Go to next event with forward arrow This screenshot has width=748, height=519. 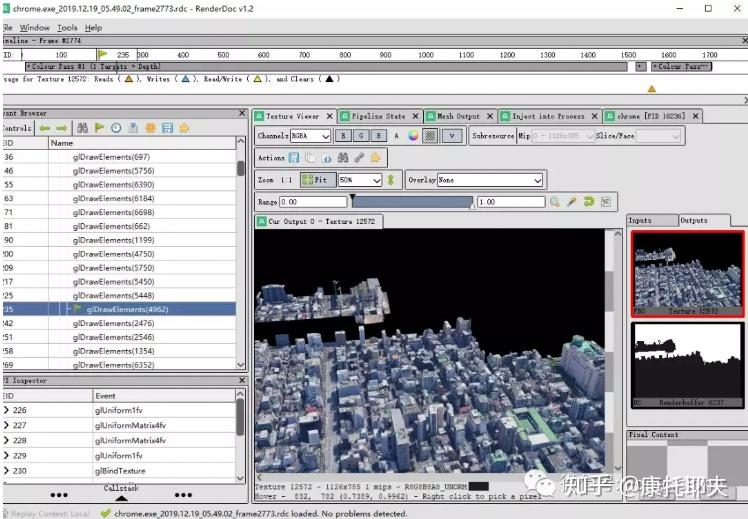click(x=62, y=128)
